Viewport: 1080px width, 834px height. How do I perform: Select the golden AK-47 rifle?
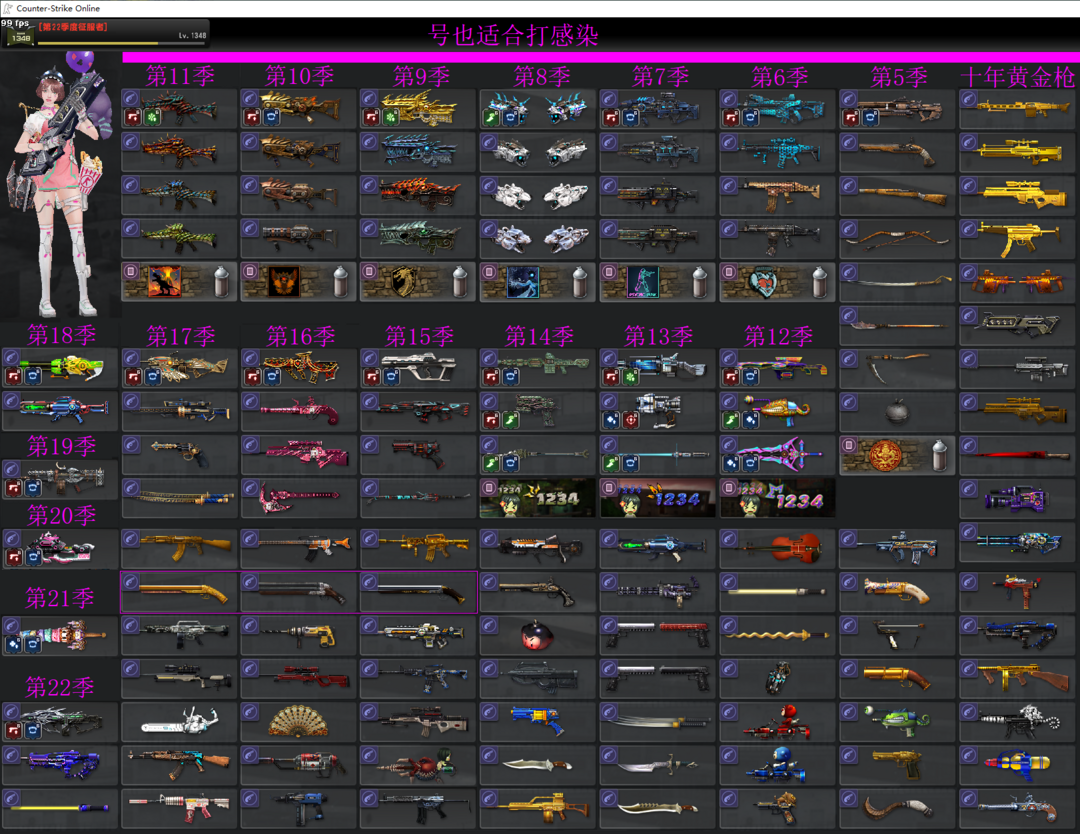tap(179, 548)
